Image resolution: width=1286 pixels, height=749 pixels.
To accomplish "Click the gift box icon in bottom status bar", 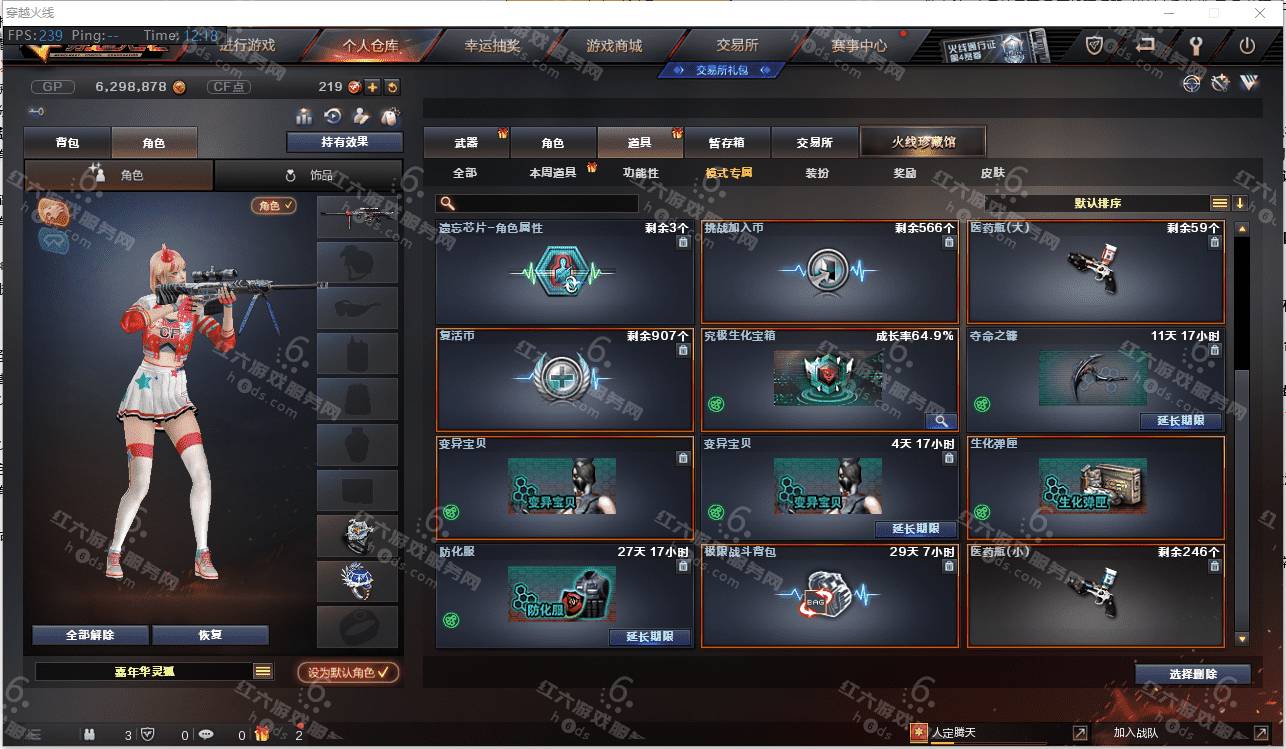I will (261, 734).
